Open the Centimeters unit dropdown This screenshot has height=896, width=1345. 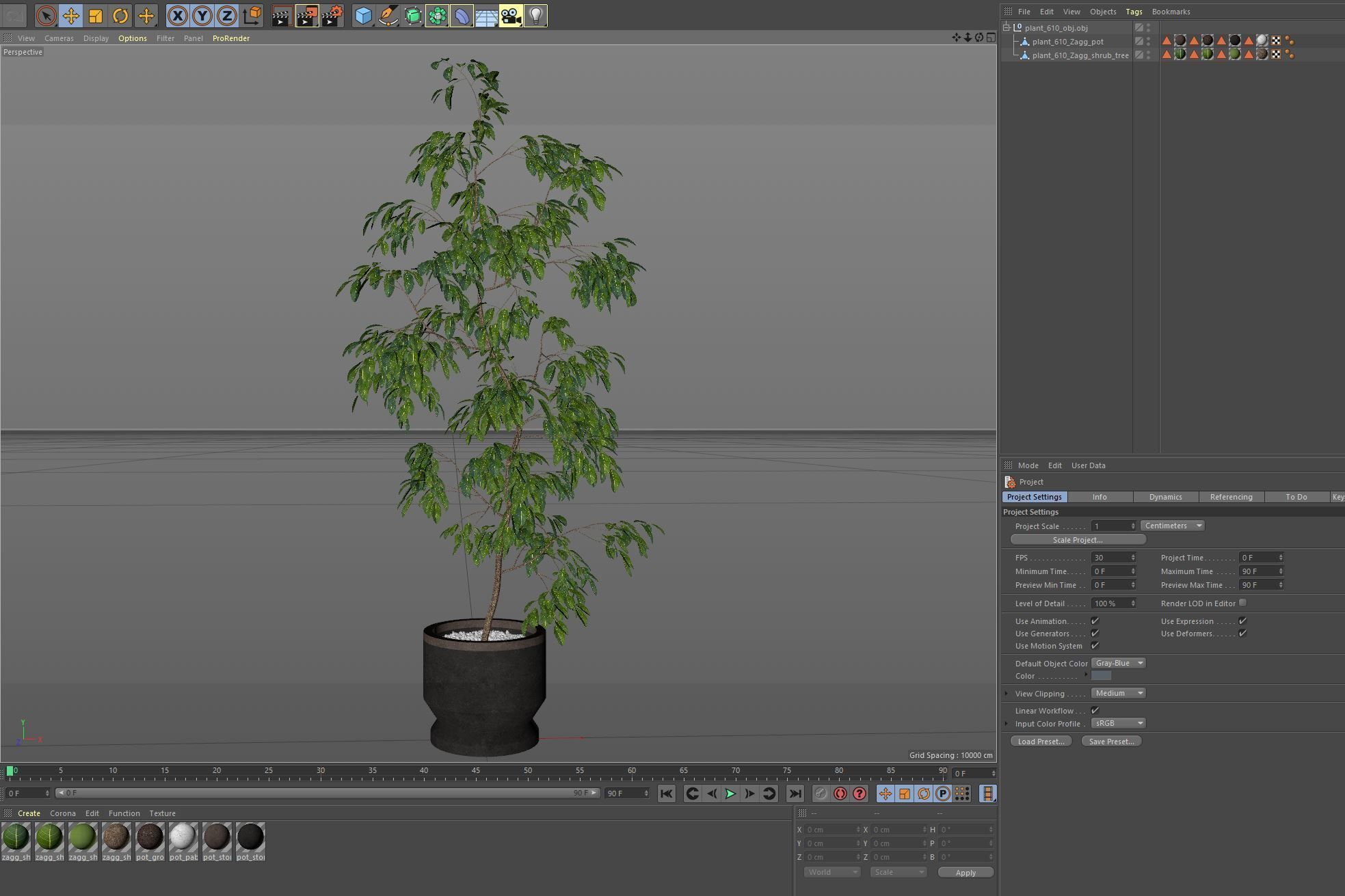1172,526
